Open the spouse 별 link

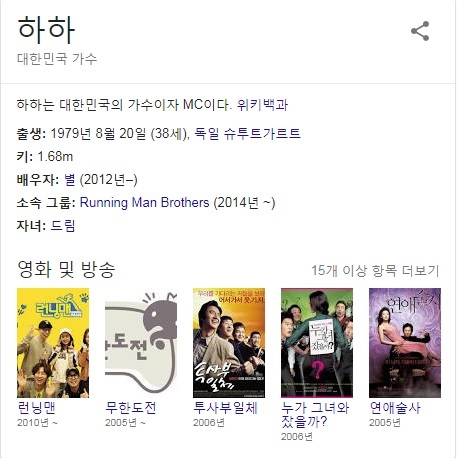[69, 180]
